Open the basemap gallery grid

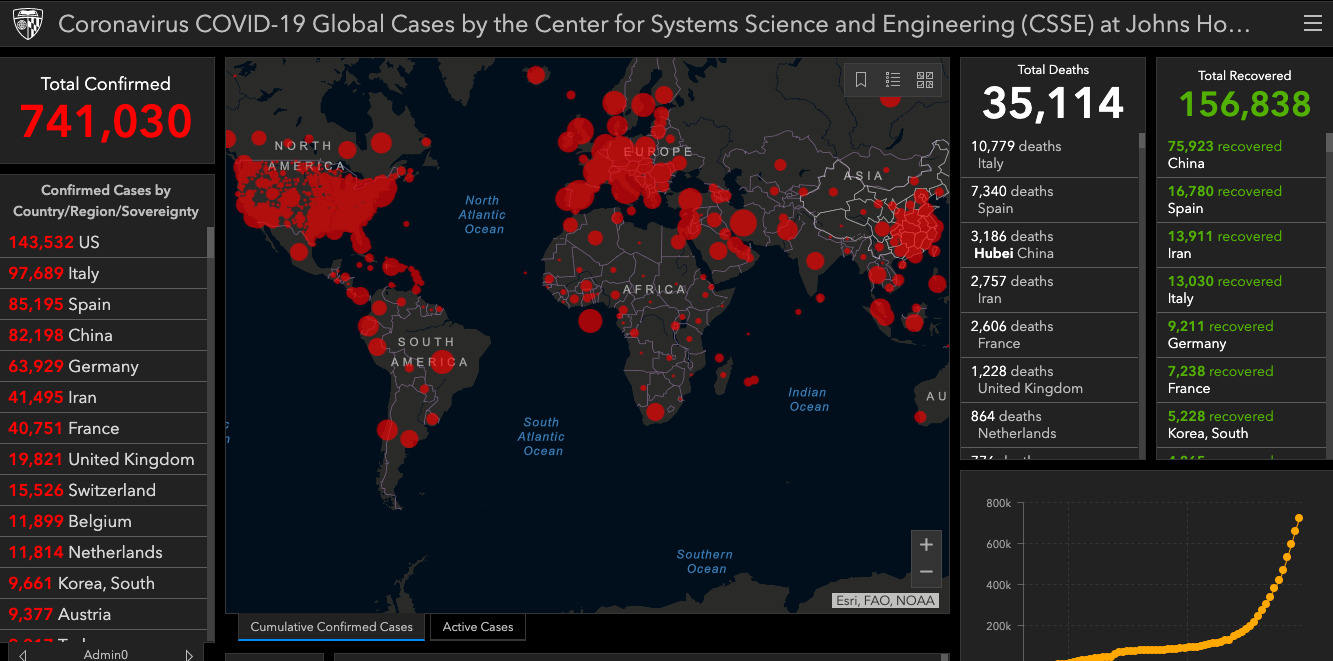(x=925, y=80)
